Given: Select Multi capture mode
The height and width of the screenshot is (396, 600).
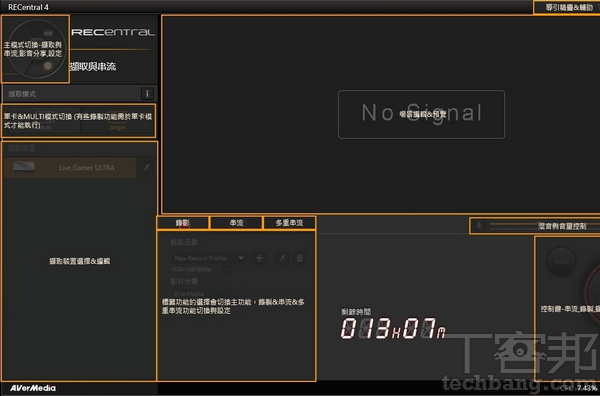Looking at the screenshot, I should 45,122.
